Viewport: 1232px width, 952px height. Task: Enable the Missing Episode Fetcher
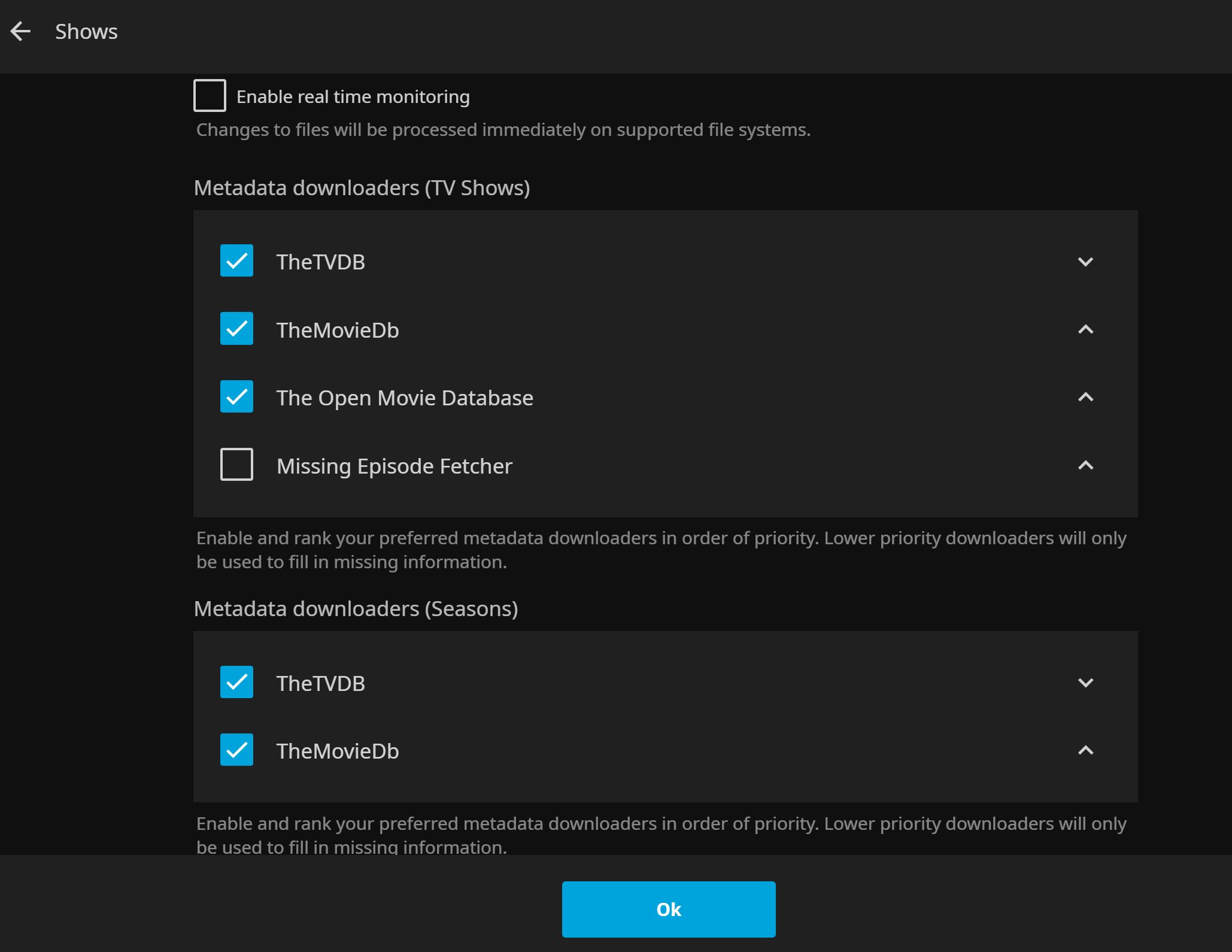point(236,465)
